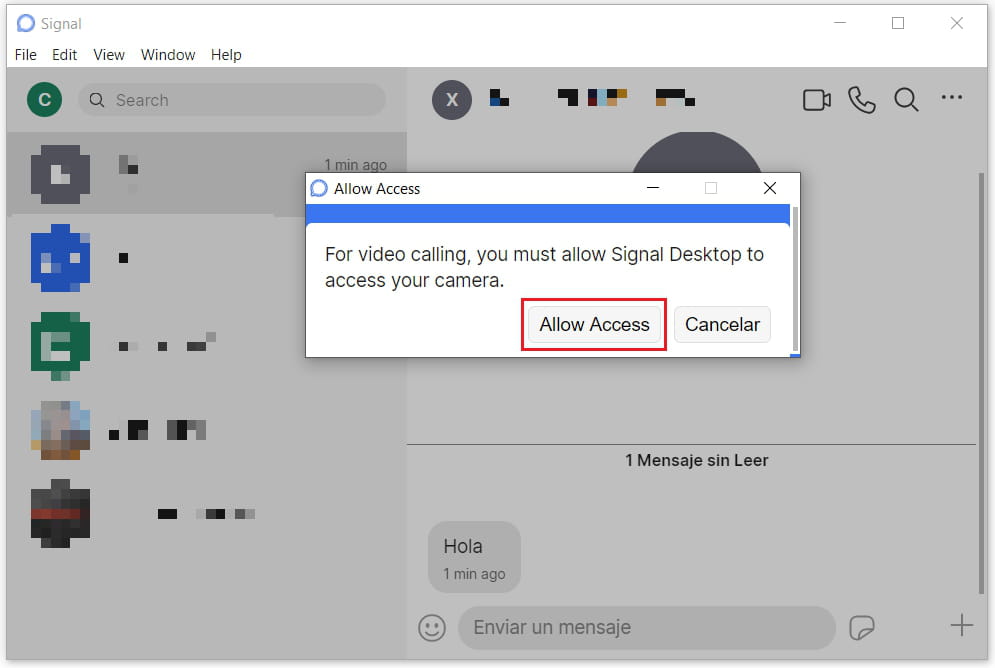
Task: Click the X contact avatar in header
Action: 452,100
